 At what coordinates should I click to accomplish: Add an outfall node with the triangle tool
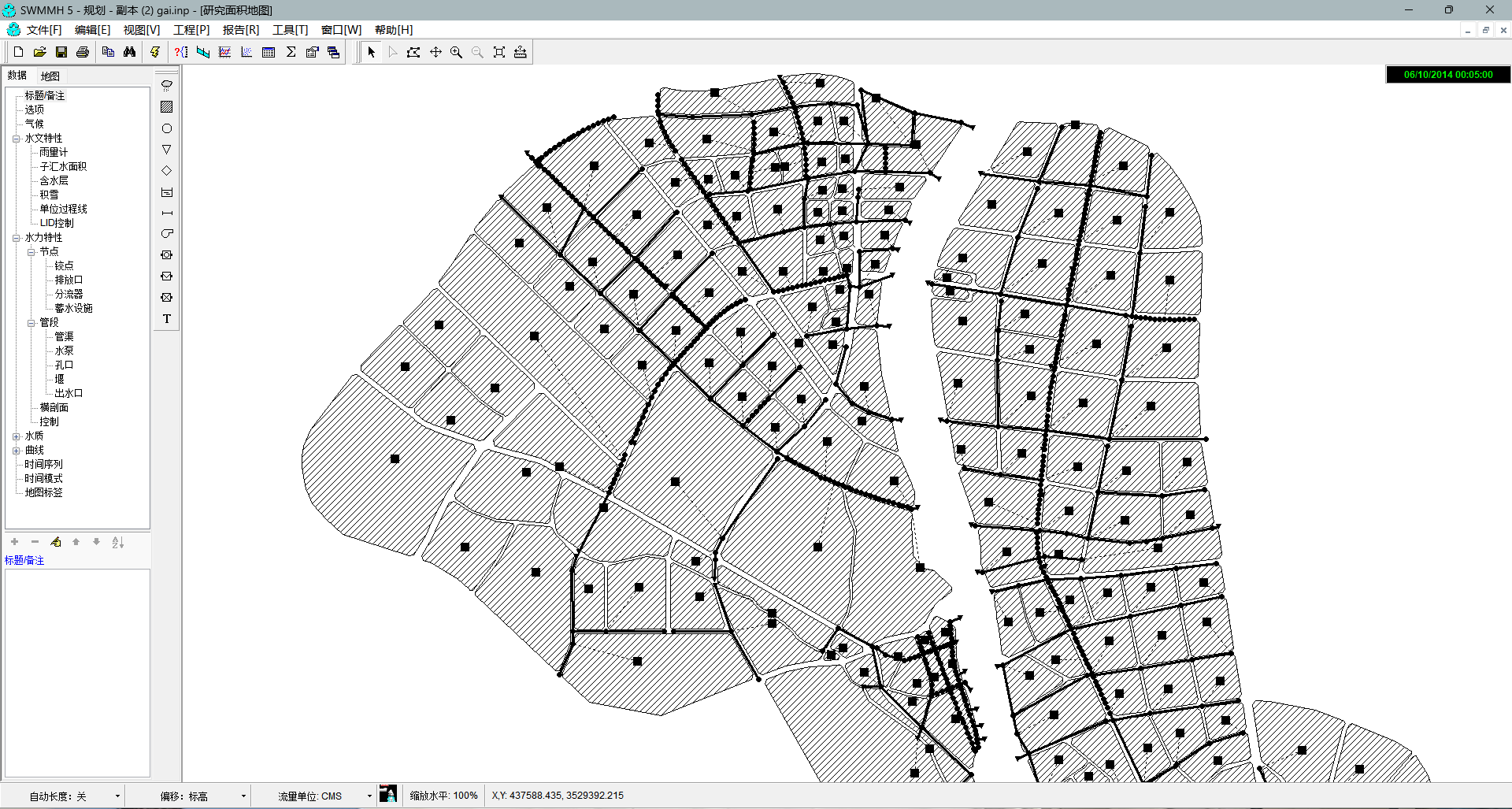(167, 150)
